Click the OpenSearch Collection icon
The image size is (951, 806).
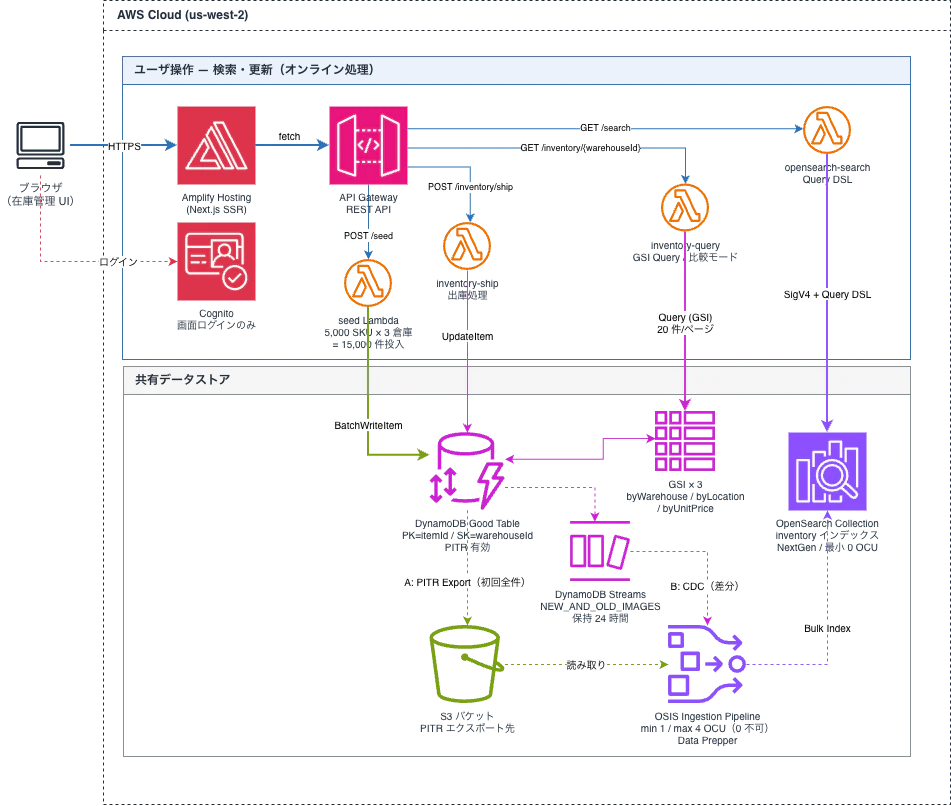point(827,471)
